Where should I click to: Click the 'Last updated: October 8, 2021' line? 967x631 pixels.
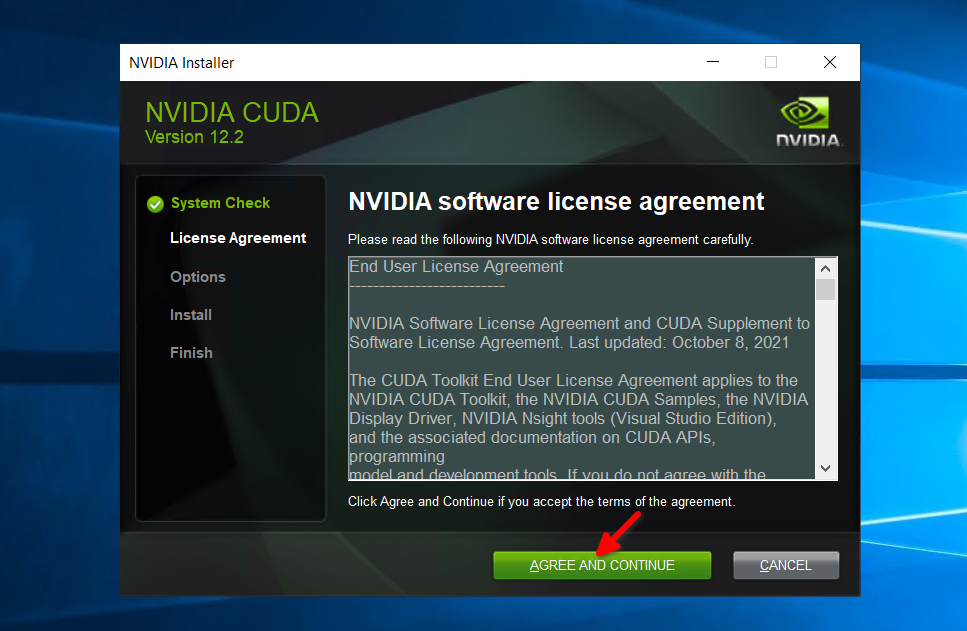tap(679, 342)
